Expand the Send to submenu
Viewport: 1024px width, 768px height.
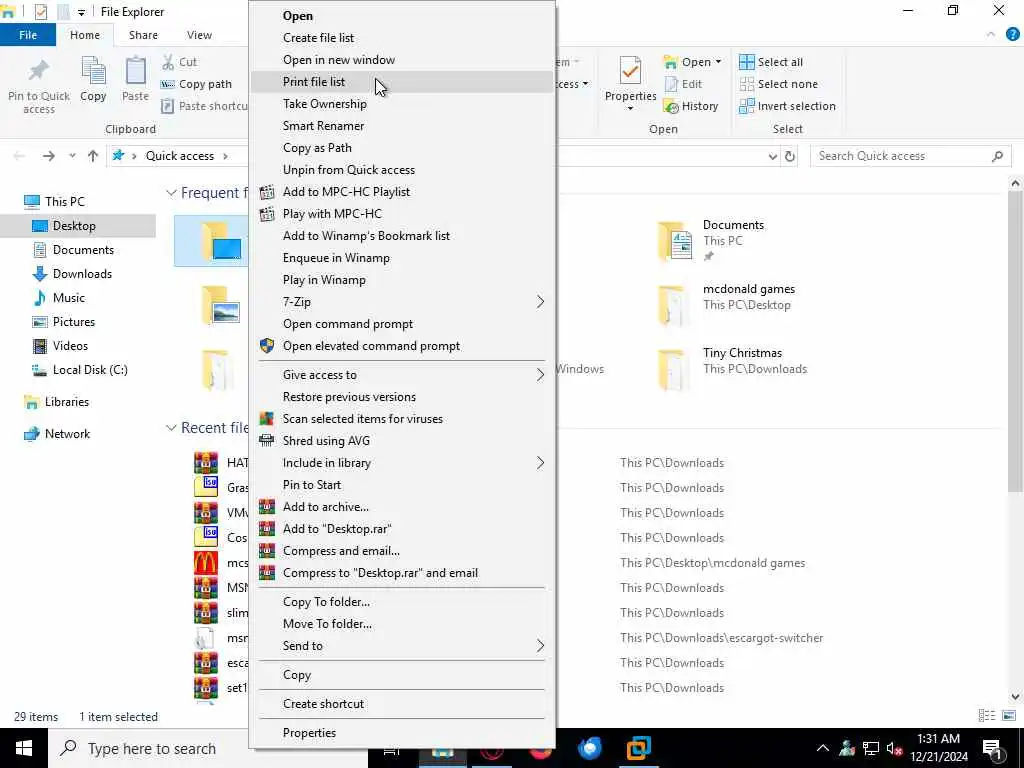click(x=402, y=646)
